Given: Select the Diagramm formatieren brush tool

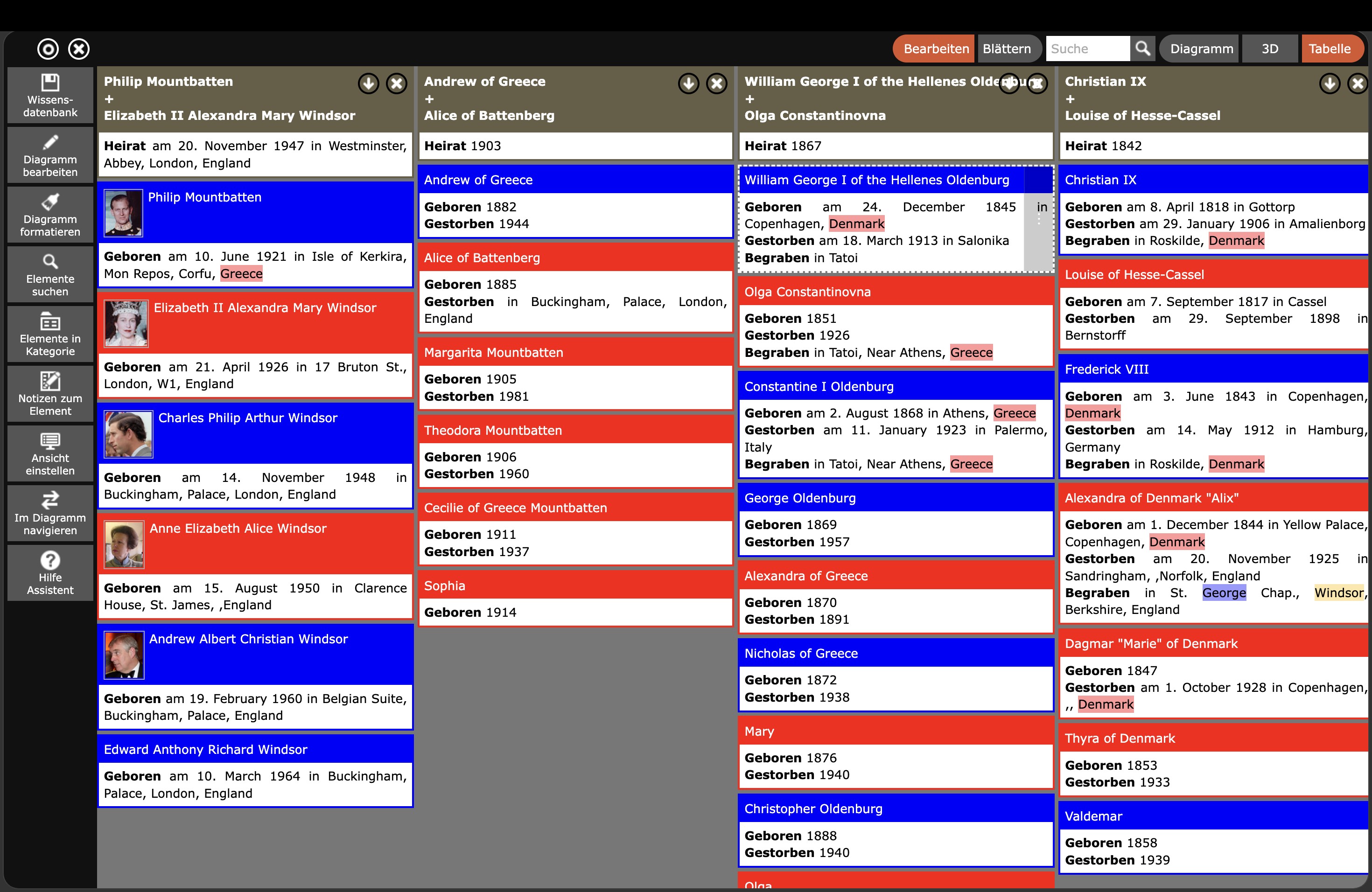Looking at the screenshot, I should point(50,215).
